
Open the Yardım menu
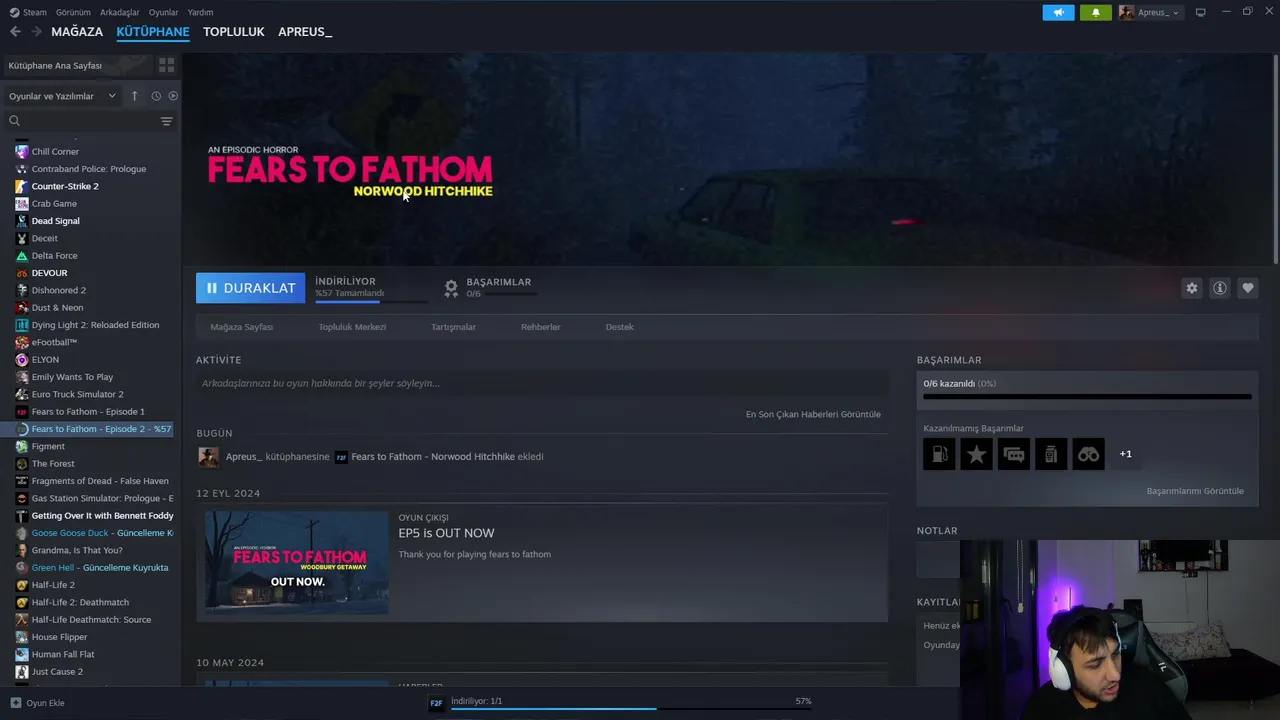pos(200,12)
